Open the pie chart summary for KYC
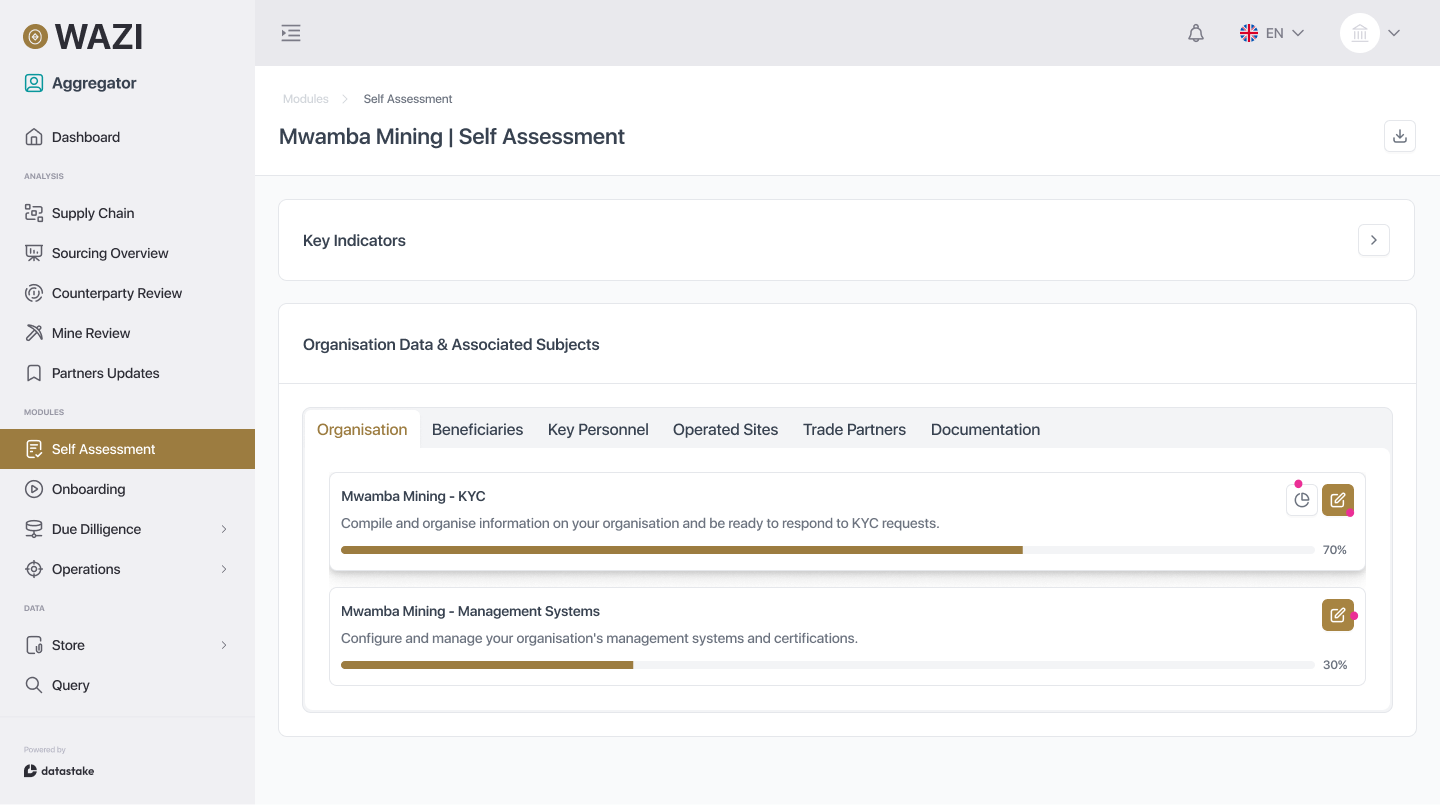This screenshot has width=1440, height=805. click(x=1302, y=500)
